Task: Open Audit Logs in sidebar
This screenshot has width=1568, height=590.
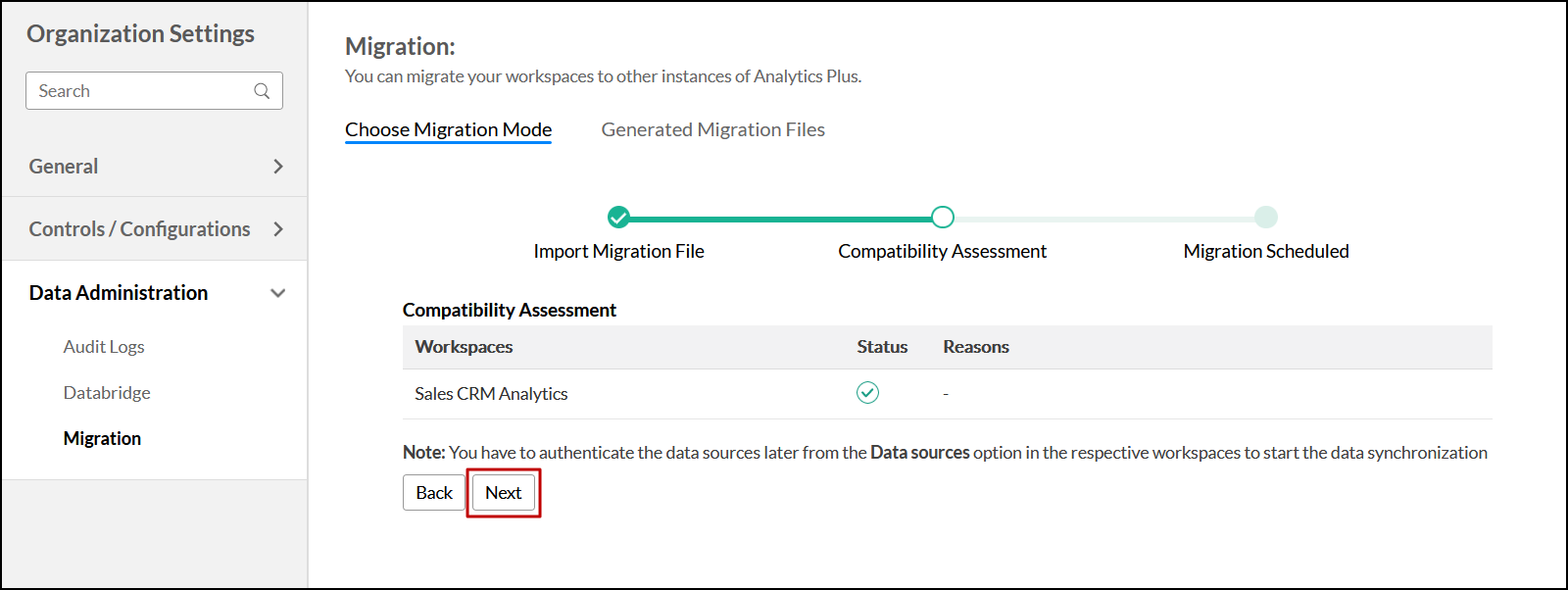Action: coord(104,347)
